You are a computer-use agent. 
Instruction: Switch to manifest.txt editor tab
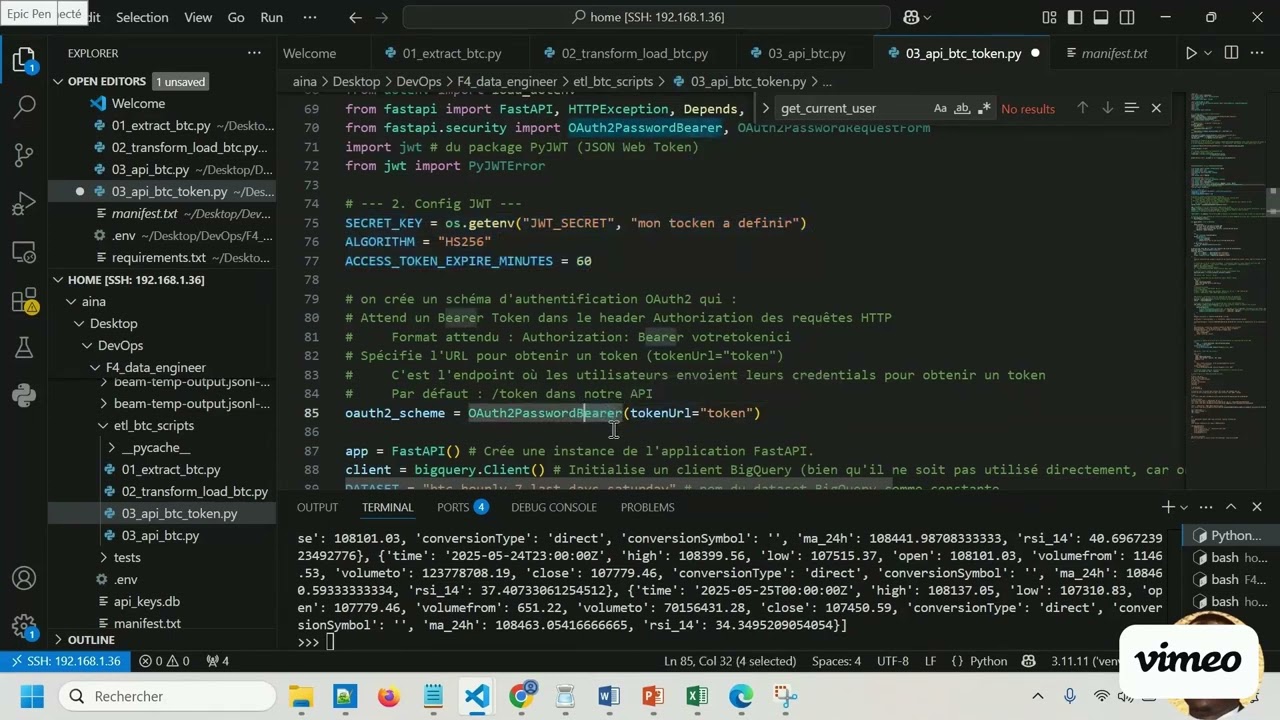pos(1113,53)
